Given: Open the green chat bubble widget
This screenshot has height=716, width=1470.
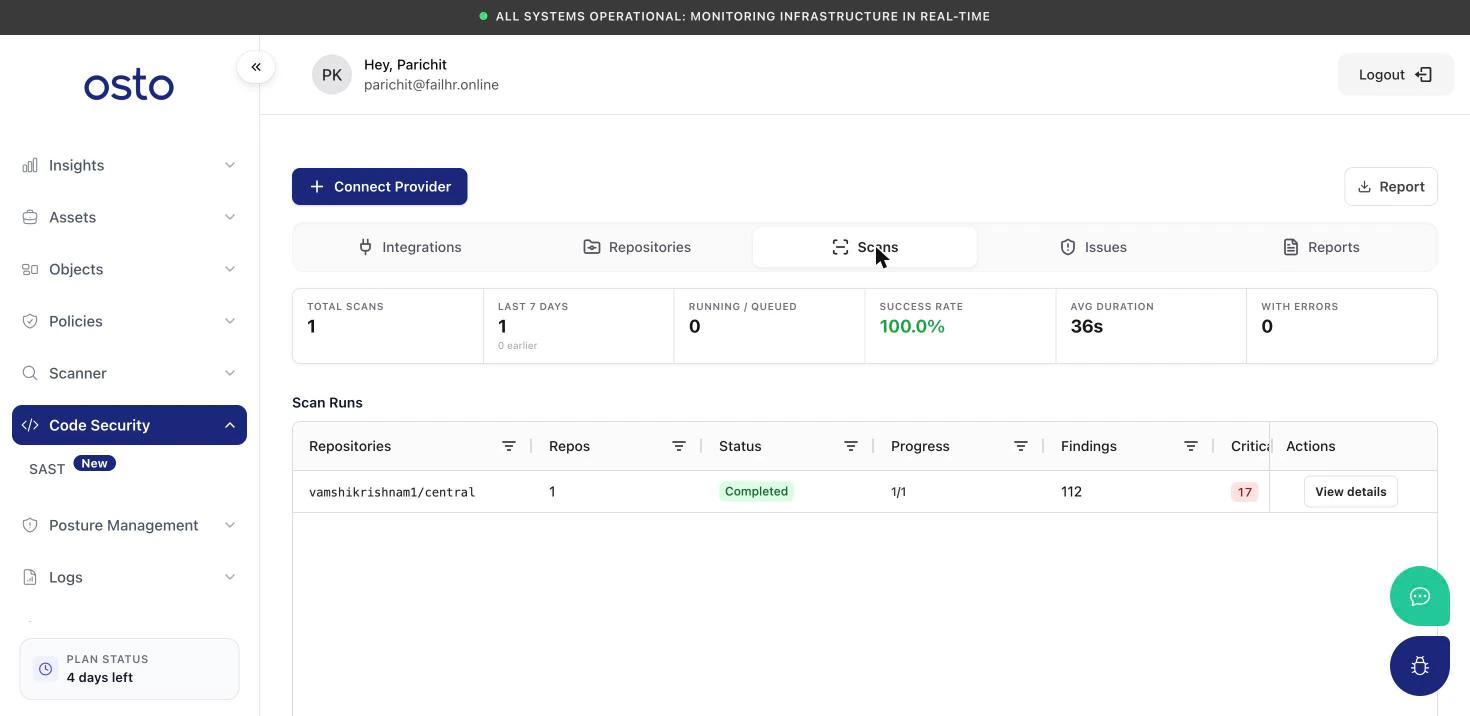Looking at the screenshot, I should [x=1420, y=596].
